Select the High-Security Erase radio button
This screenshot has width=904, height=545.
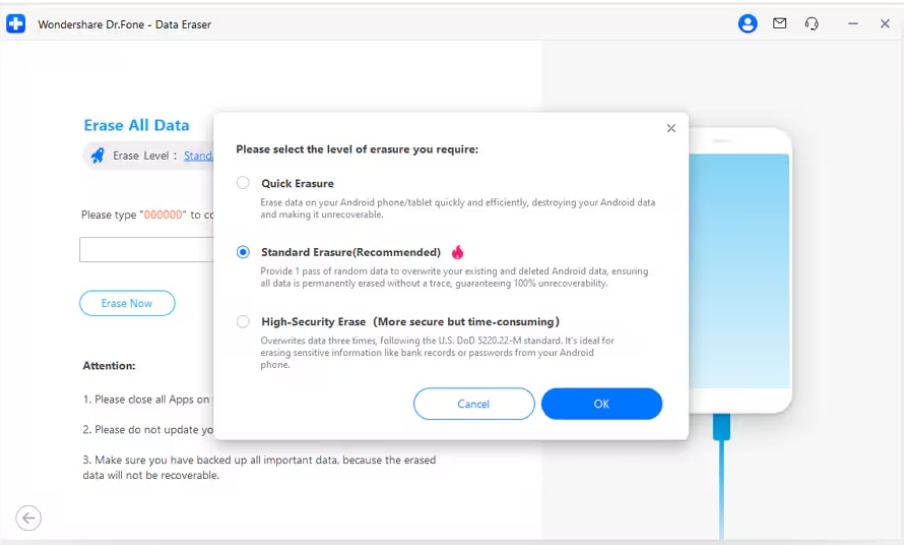coord(243,322)
